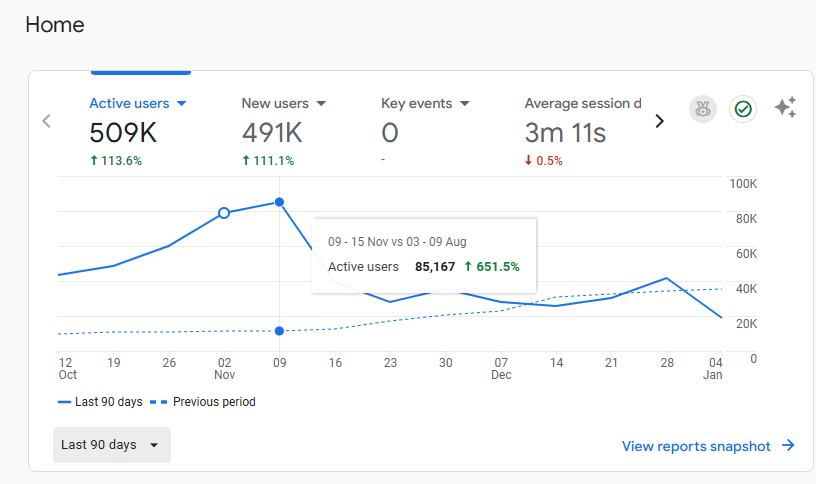Open the Last 90 days date range selector
This screenshot has height=484, width=816.
[x=112, y=445]
